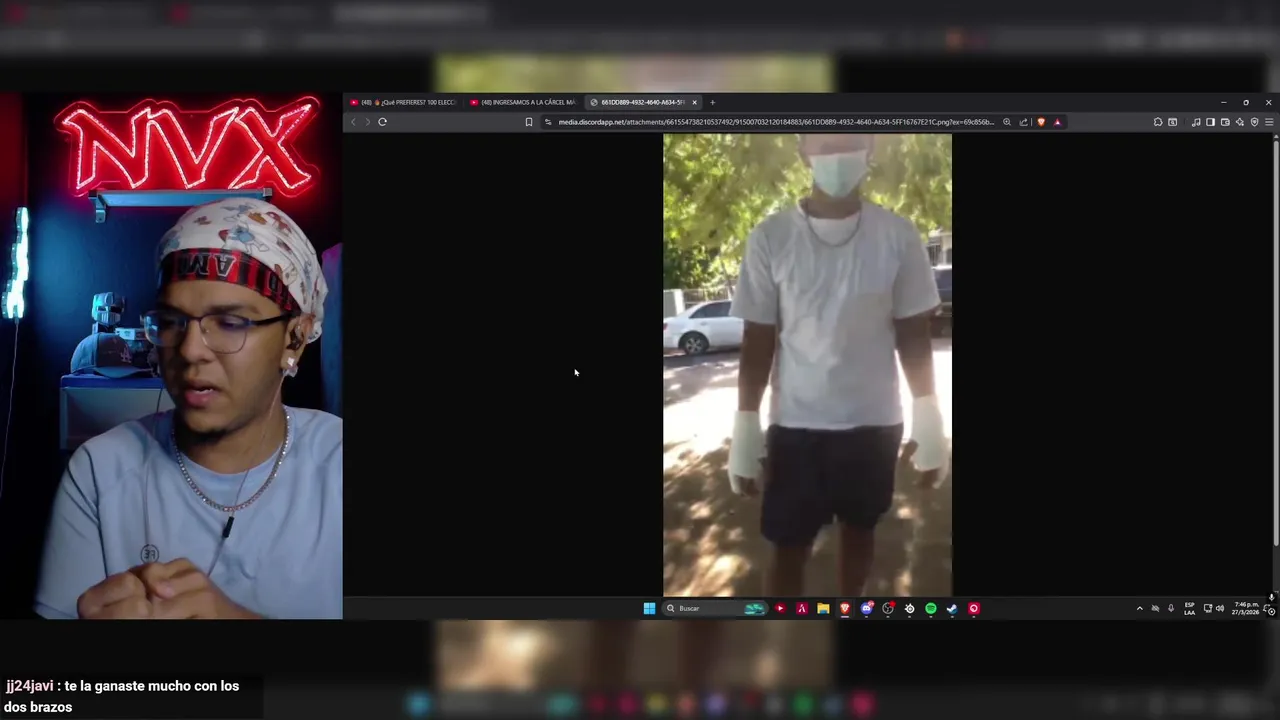Viewport: 1280px width, 720px height.
Task: Go forward with the browser forward arrow
Action: (x=367, y=122)
